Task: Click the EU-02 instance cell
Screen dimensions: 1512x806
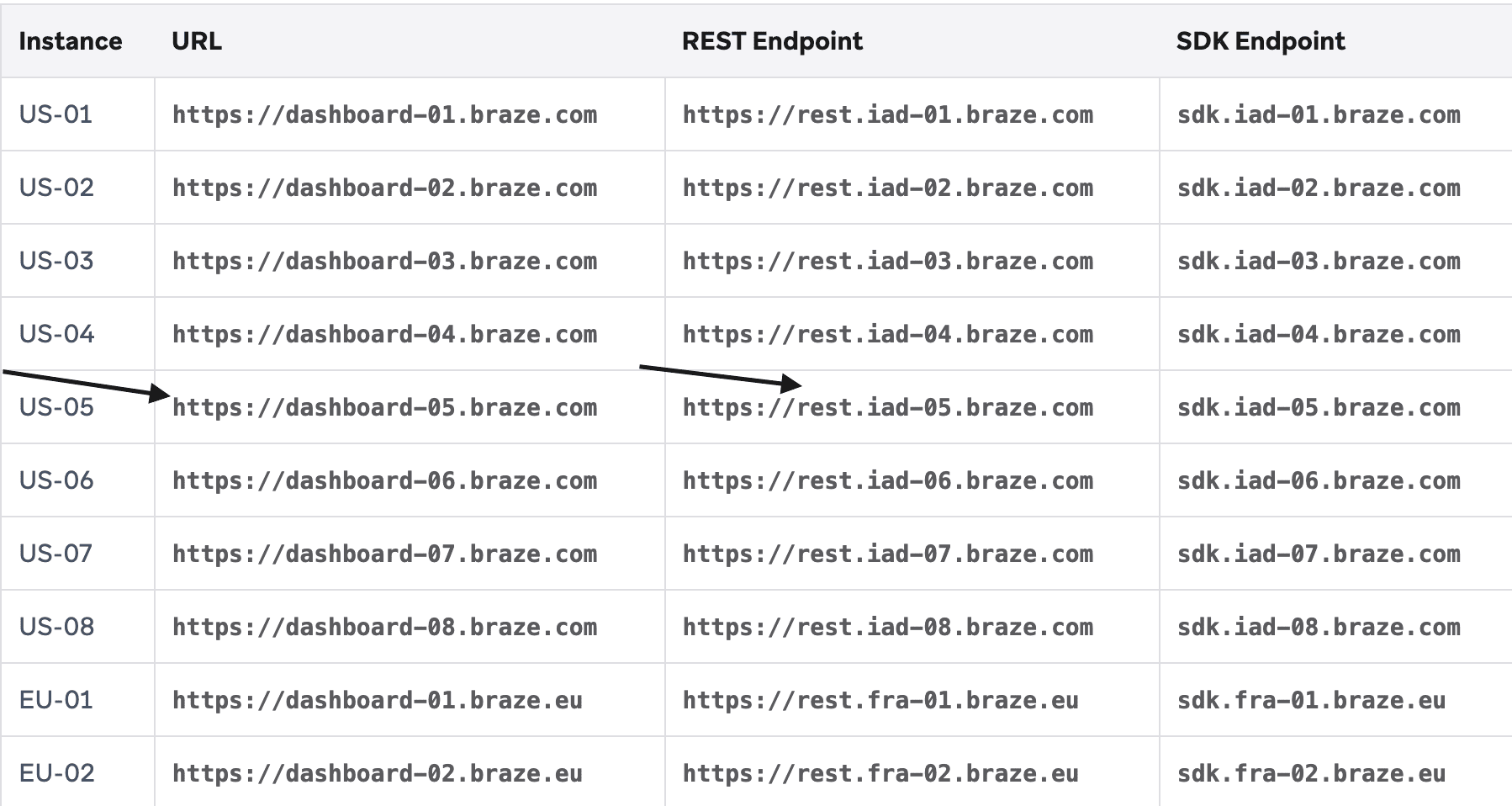Action: click(56, 773)
